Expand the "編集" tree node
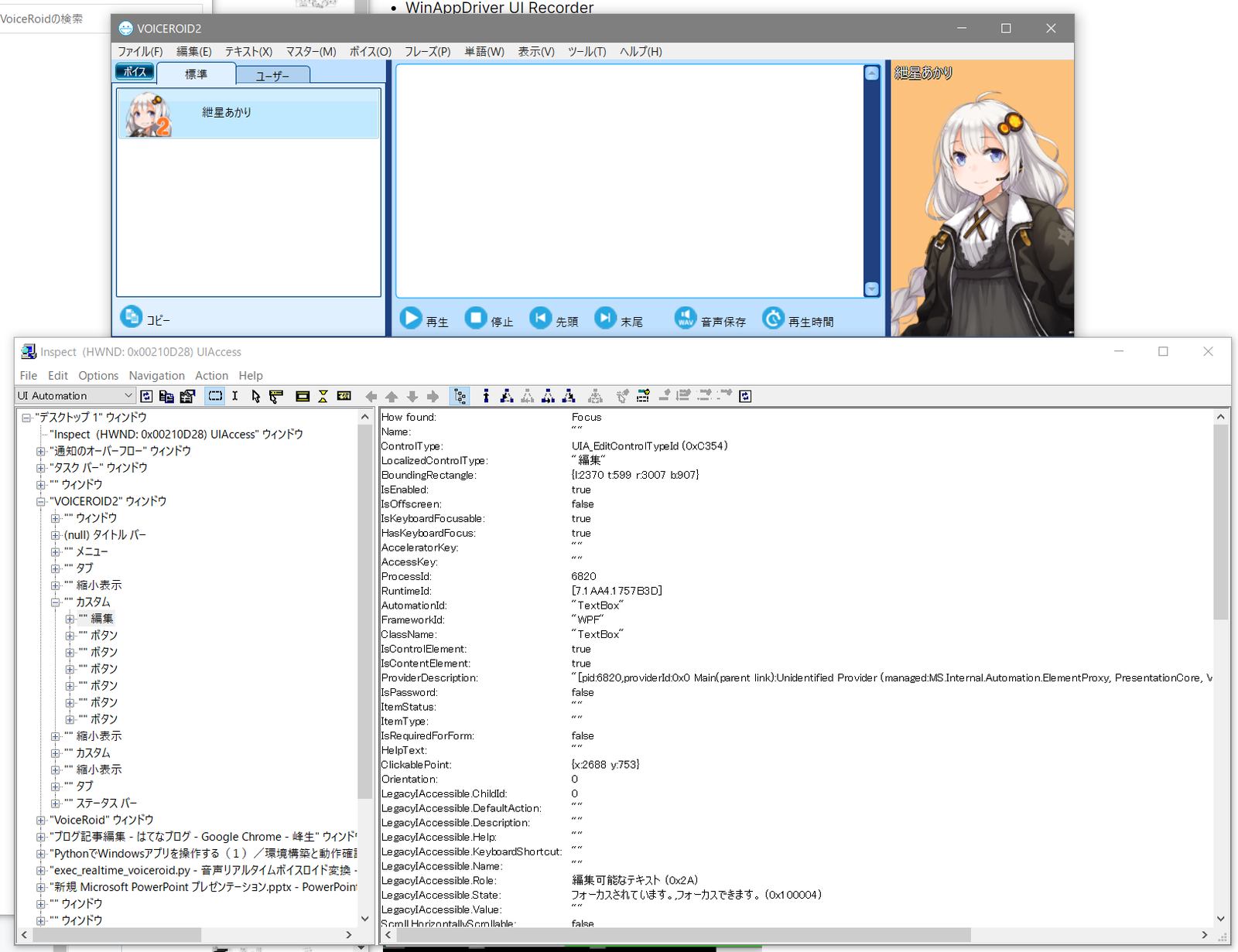Viewport: 1238px width, 952px height. pyautogui.click(x=70, y=619)
